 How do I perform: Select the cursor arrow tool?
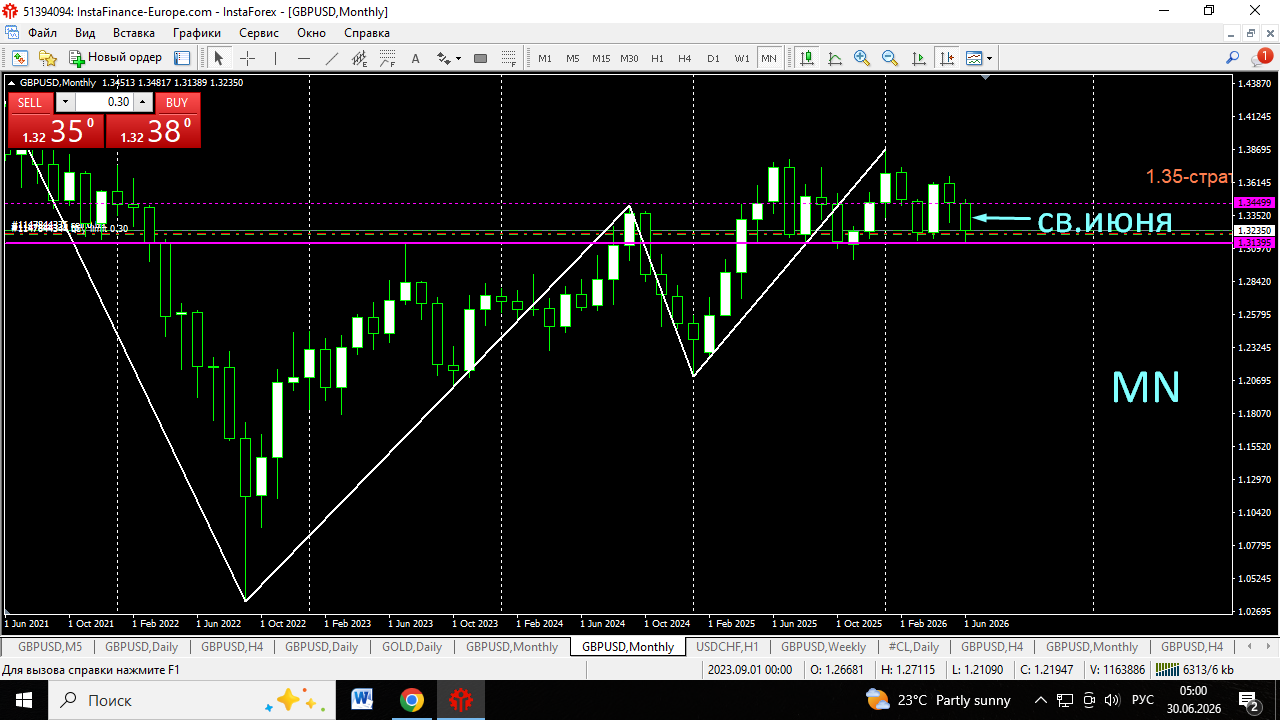pos(219,58)
